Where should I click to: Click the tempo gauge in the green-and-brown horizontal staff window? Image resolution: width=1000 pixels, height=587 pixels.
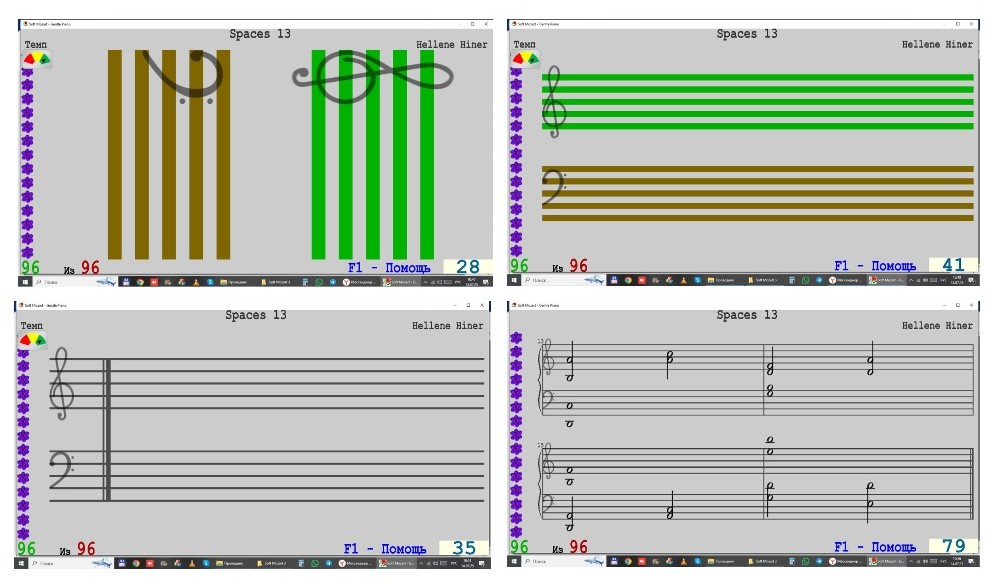[x=525, y=59]
